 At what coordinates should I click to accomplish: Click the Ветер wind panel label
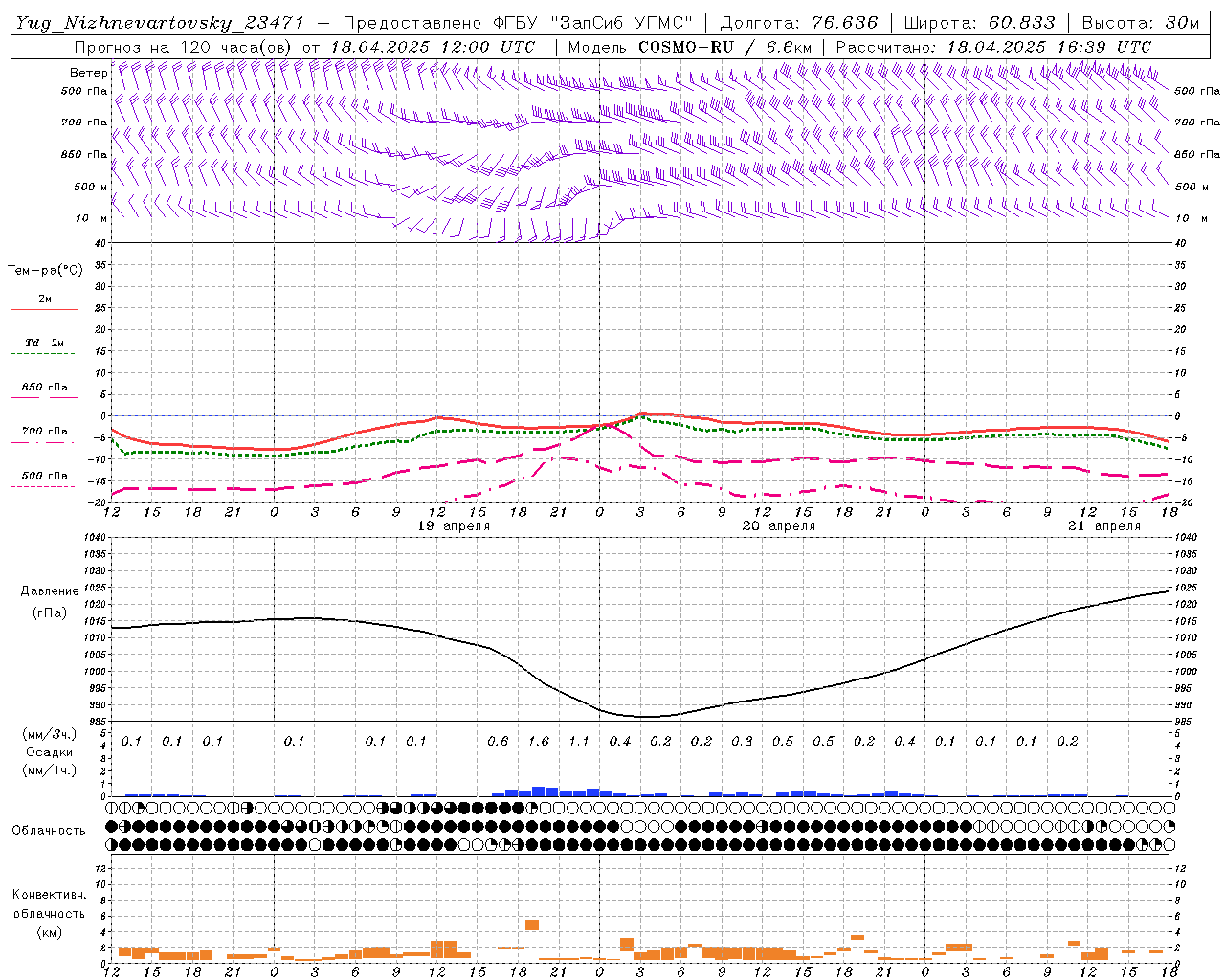(x=89, y=73)
